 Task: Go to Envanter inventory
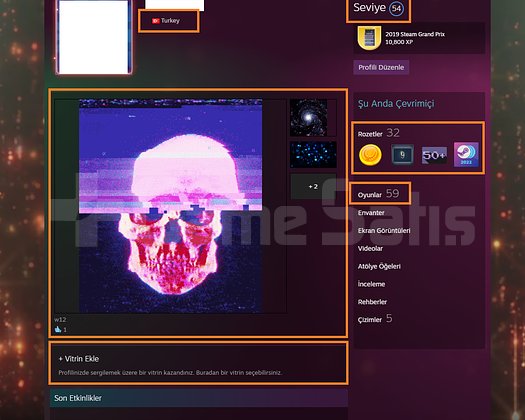click(371, 213)
